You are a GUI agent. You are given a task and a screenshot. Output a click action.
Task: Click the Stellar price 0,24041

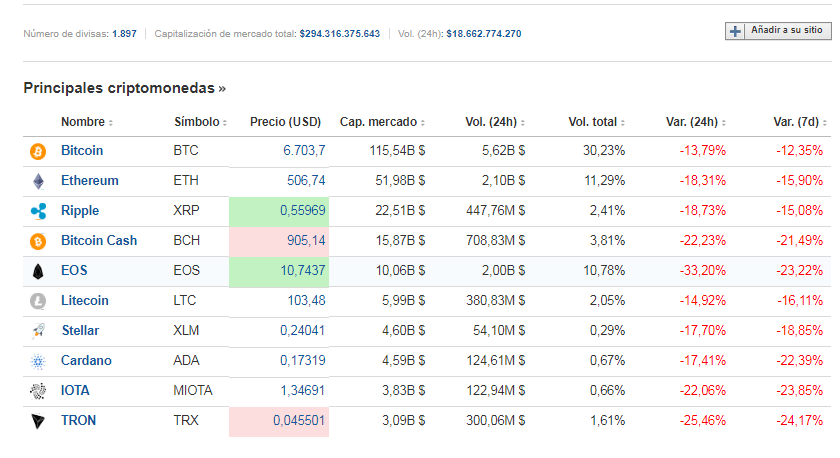(x=303, y=331)
